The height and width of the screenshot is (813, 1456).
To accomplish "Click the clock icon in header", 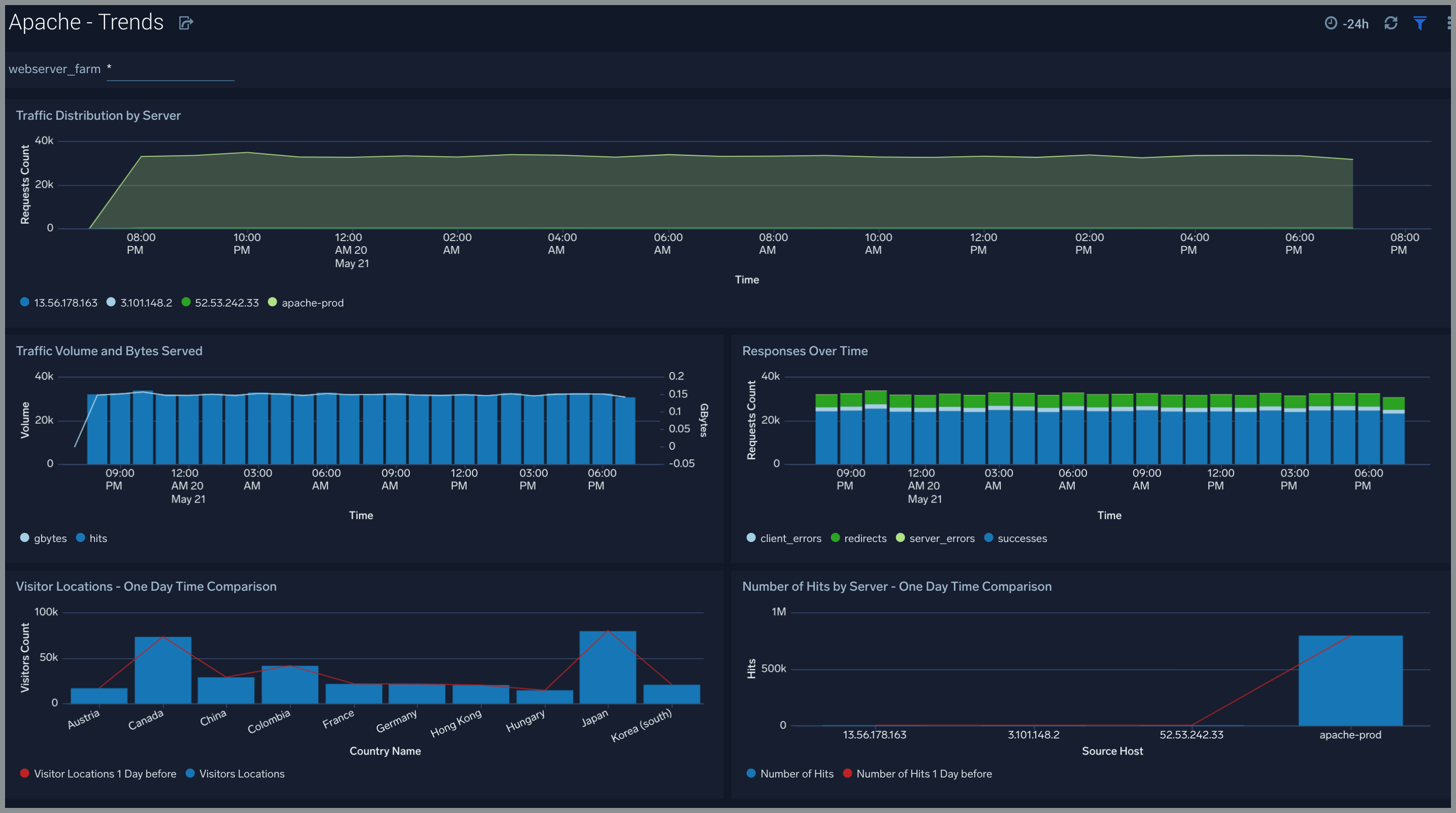I will [x=1331, y=23].
